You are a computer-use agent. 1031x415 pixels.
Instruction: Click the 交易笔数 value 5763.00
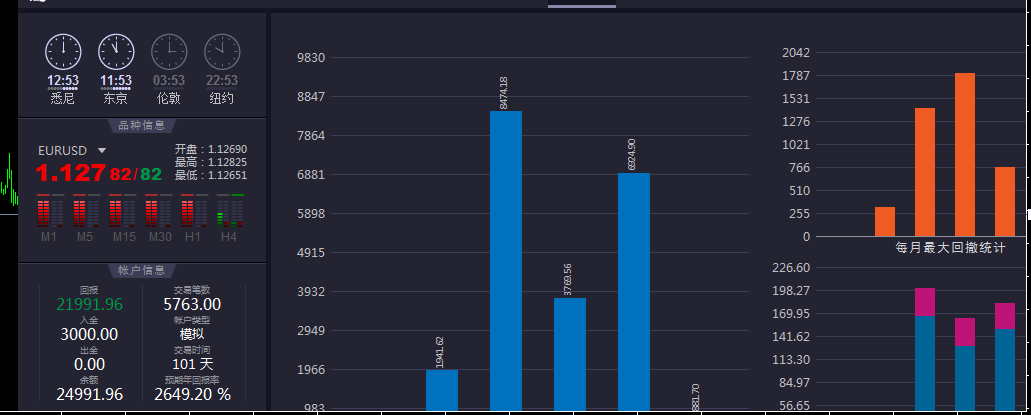click(192, 305)
